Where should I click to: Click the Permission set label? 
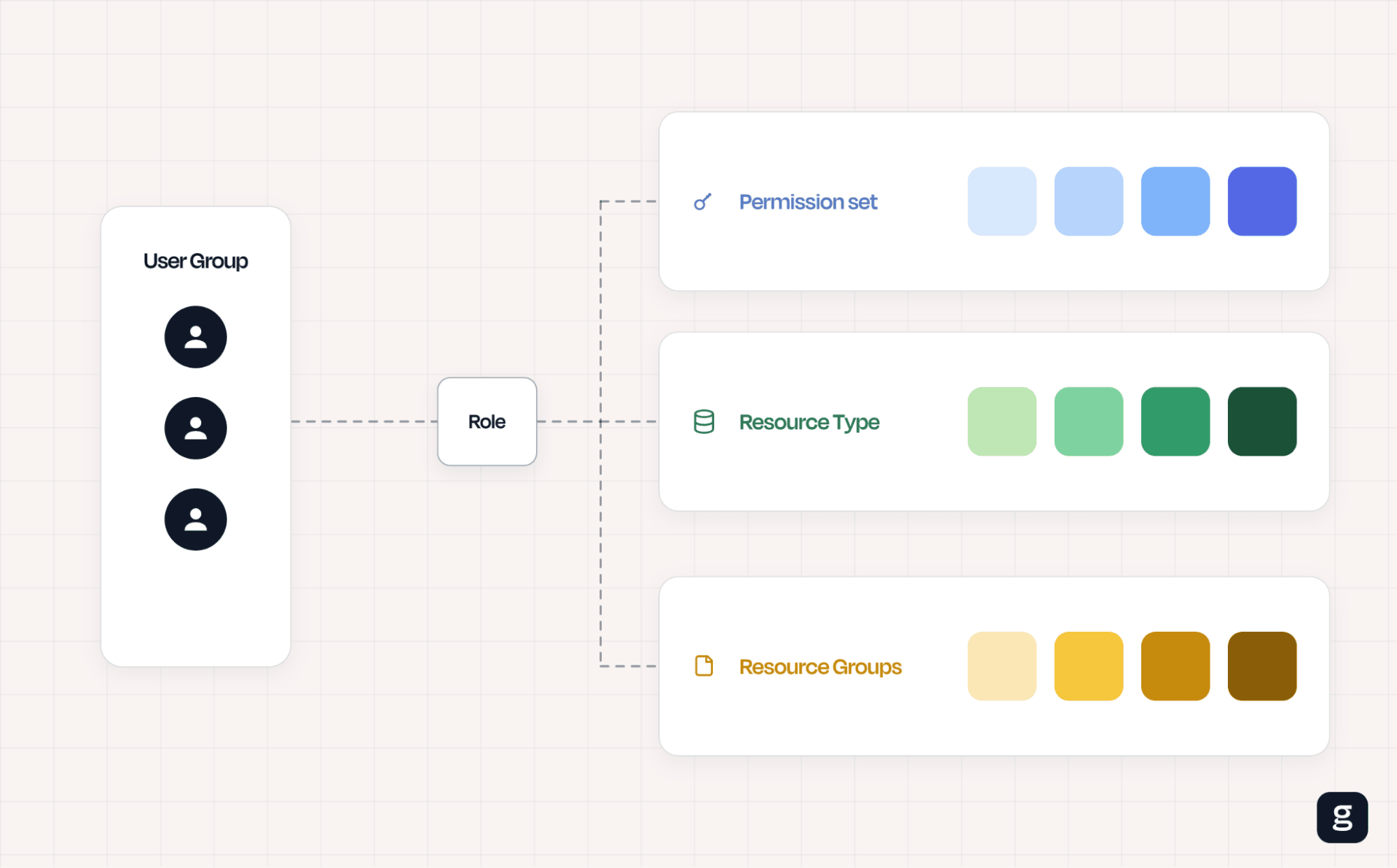808,202
